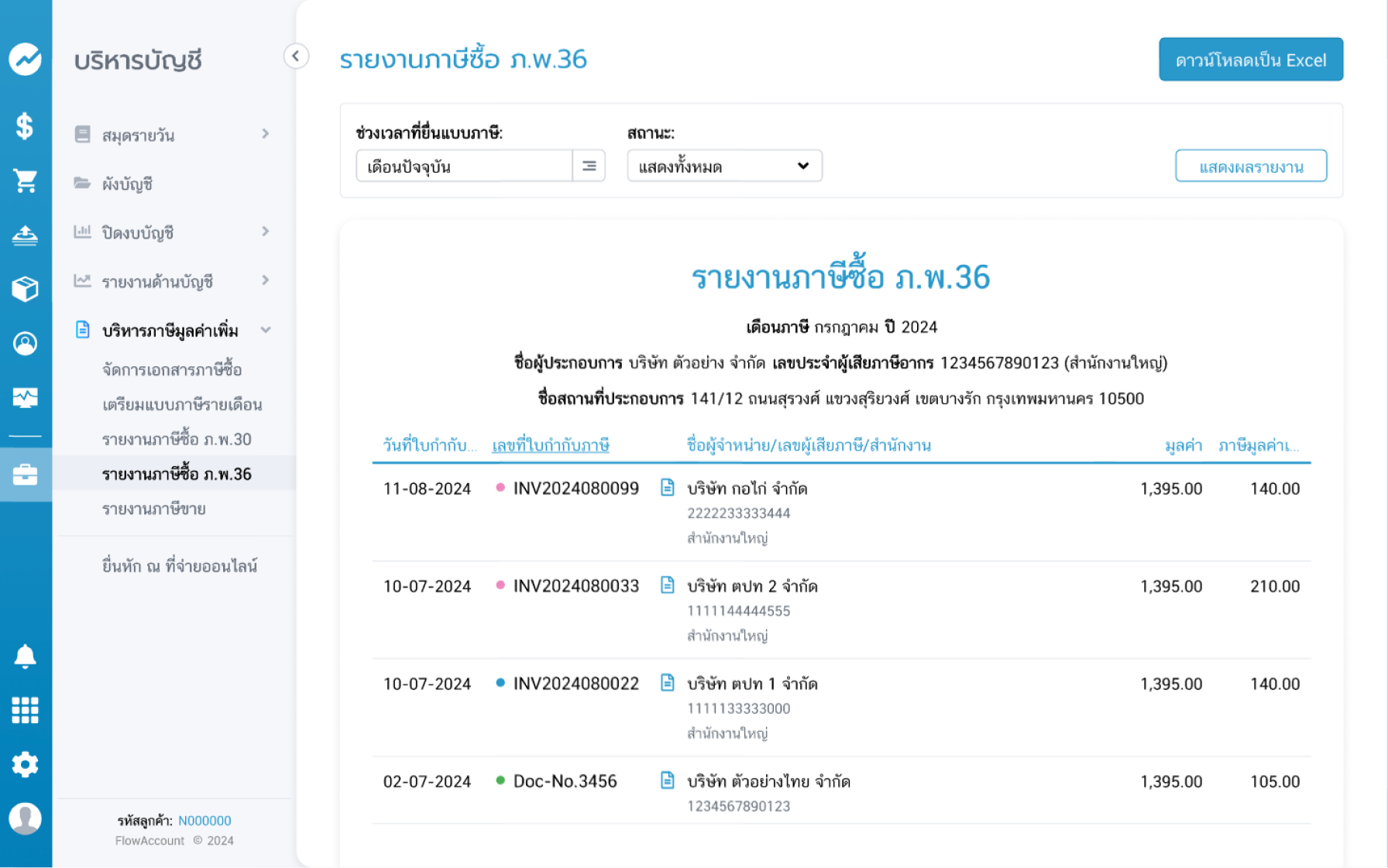Open document icon for INV2024080099

pos(667,488)
